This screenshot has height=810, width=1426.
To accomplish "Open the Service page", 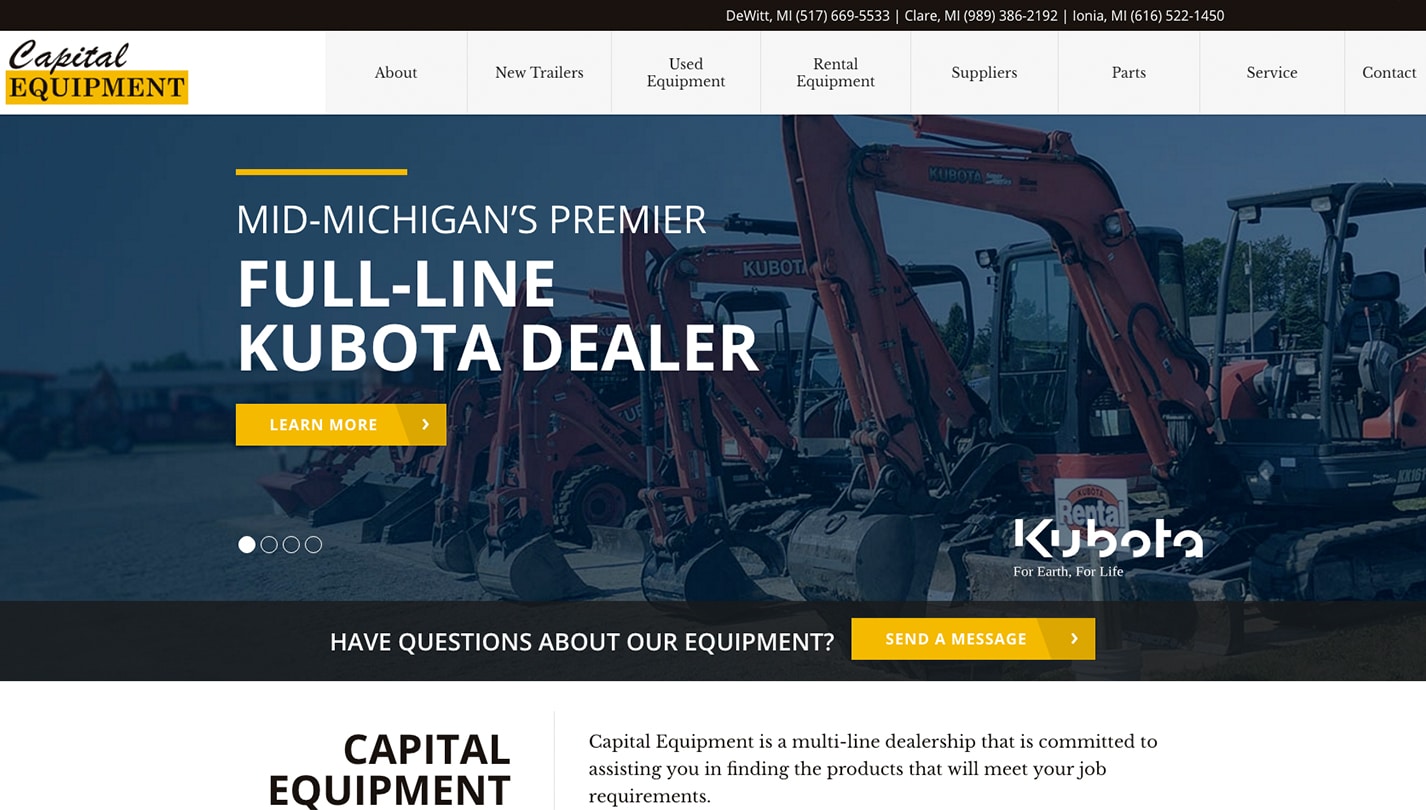I will [1272, 73].
